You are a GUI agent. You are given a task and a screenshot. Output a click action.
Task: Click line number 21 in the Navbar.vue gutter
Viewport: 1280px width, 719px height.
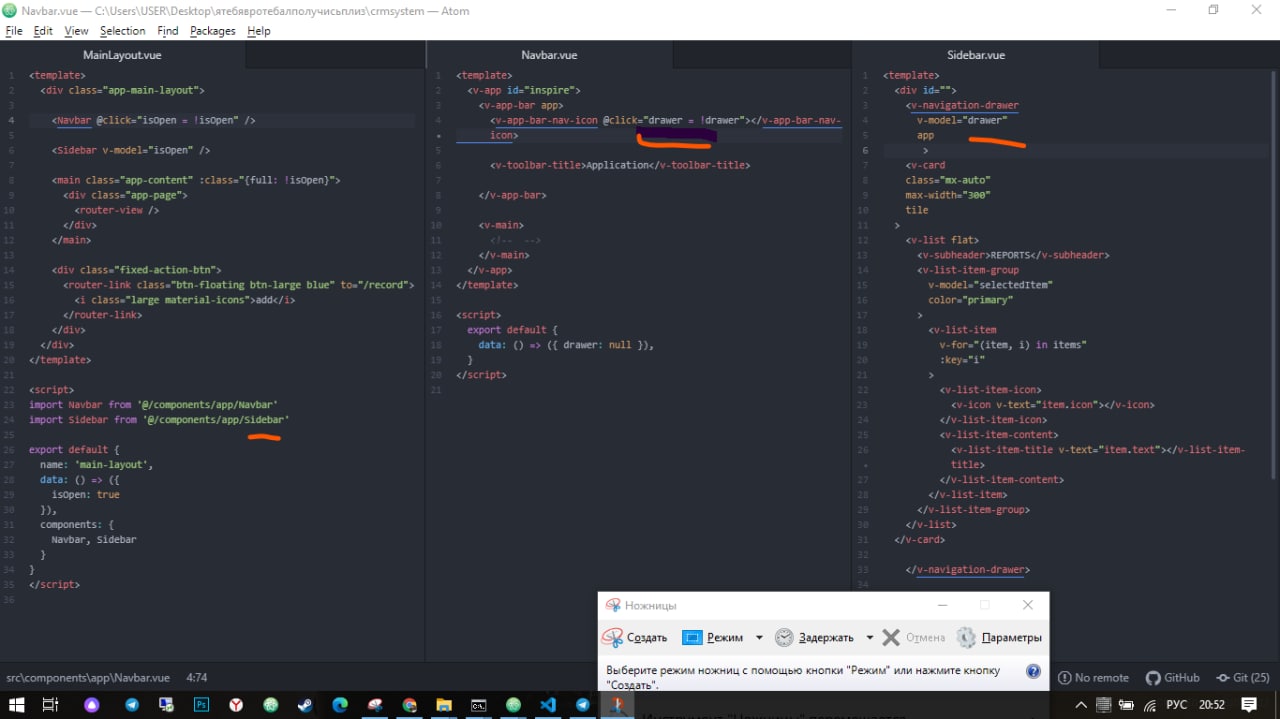click(x=436, y=390)
